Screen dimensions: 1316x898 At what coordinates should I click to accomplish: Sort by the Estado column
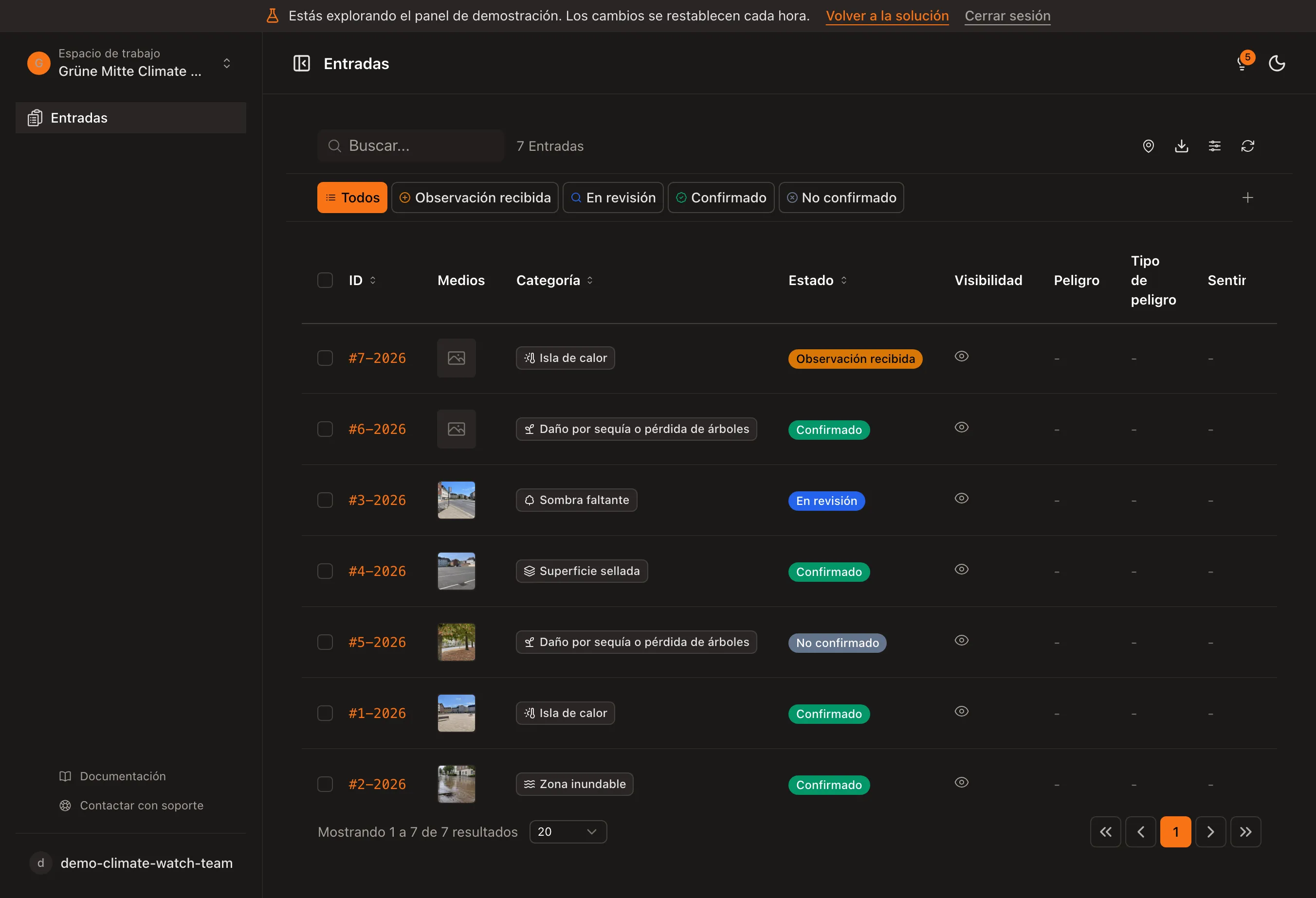pyautogui.click(x=818, y=280)
